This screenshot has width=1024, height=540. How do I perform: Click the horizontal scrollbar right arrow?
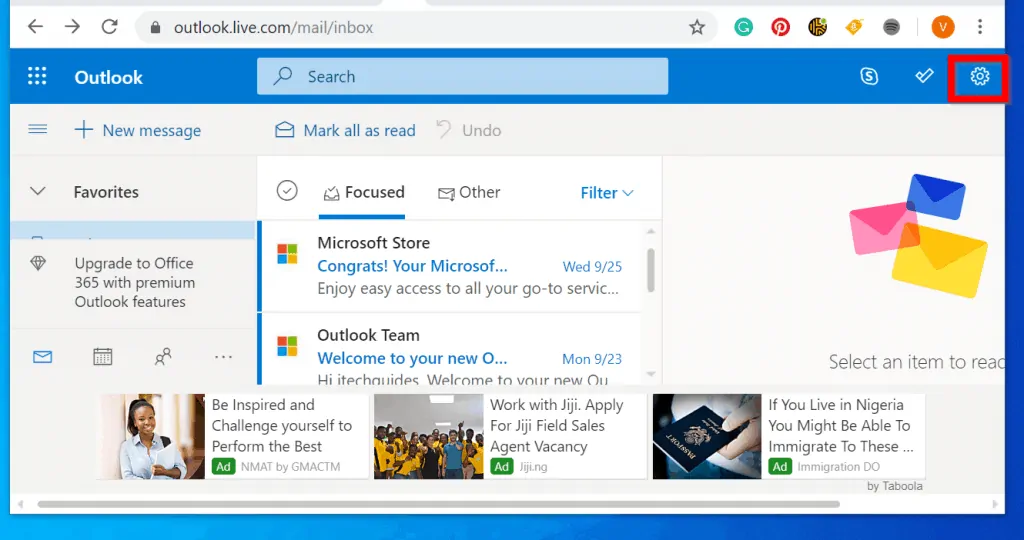click(995, 504)
